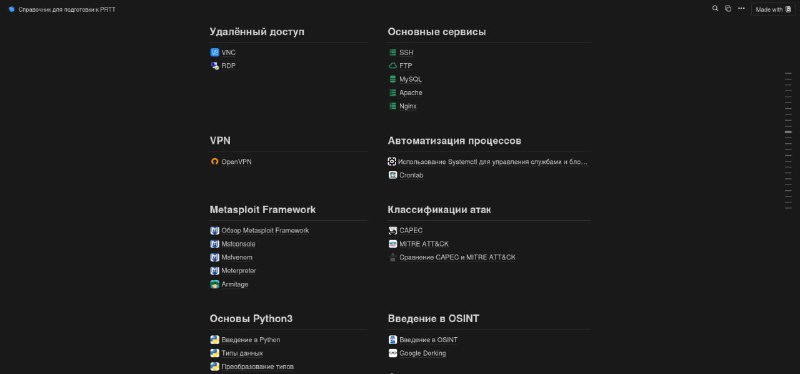Viewport: 800px width, 374px height.
Task: Click the Msfvenom page icon
Action: 214,258
